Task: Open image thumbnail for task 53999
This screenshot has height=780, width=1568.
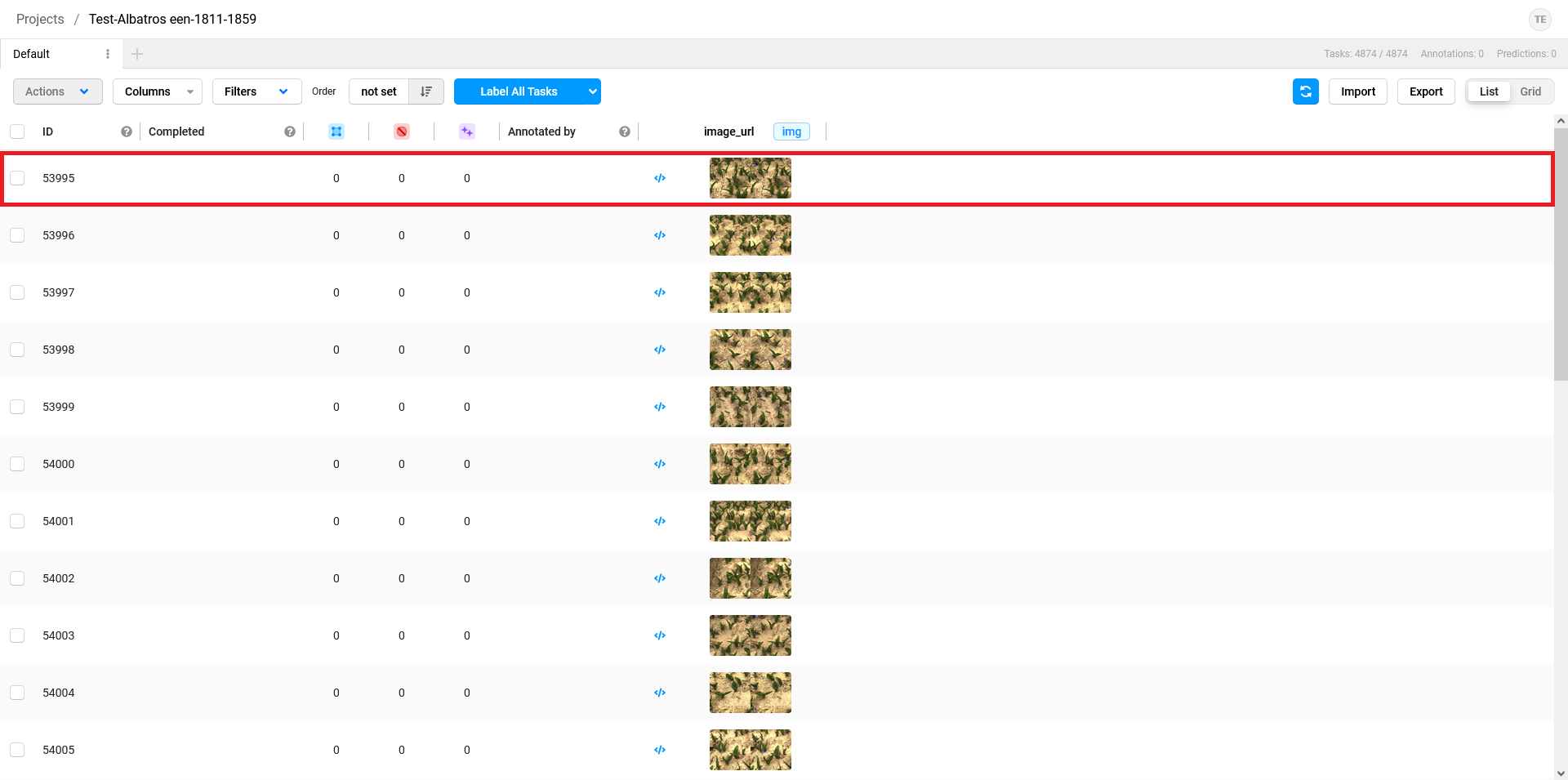Action: (750, 407)
